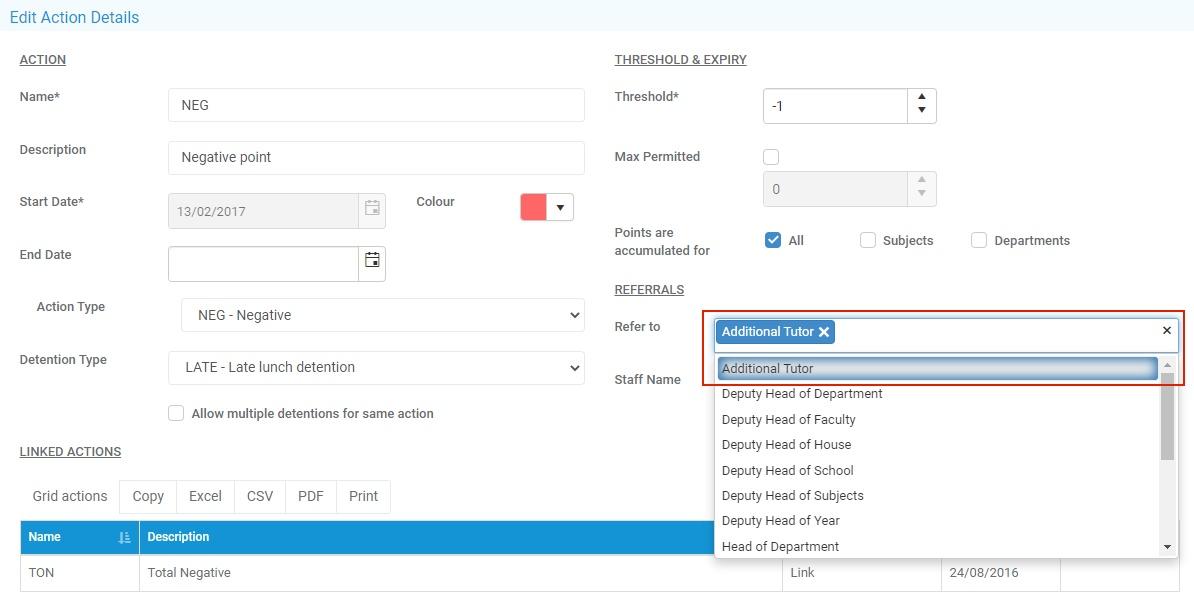The height and width of the screenshot is (604, 1194).
Task: Open the Action Type dropdown
Action: 382,315
